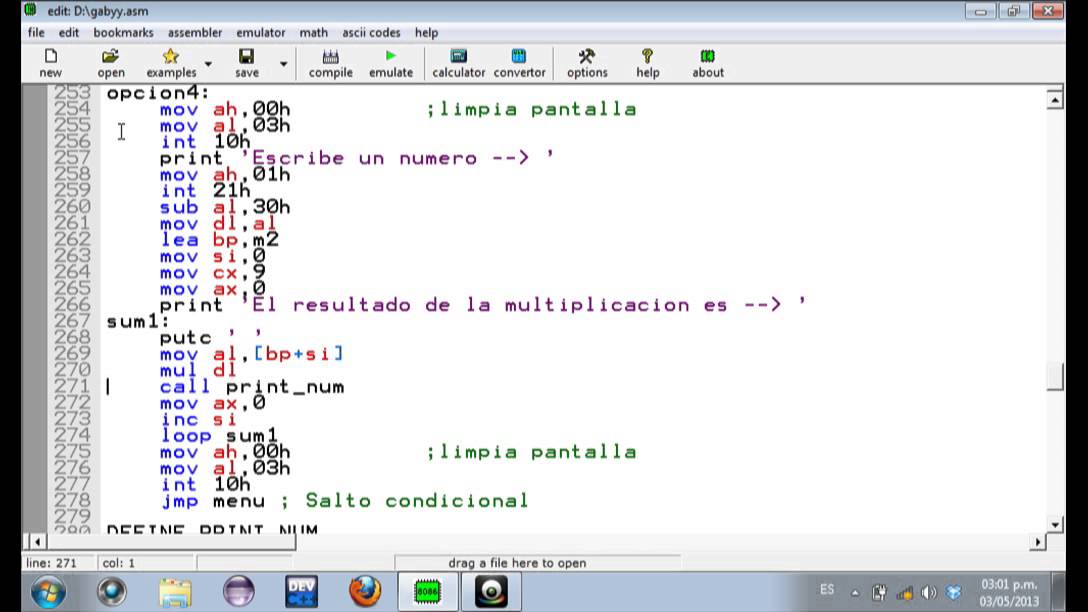Click the network signal tray icon
The height and width of the screenshot is (612, 1088).
click(x=905, y=593)
